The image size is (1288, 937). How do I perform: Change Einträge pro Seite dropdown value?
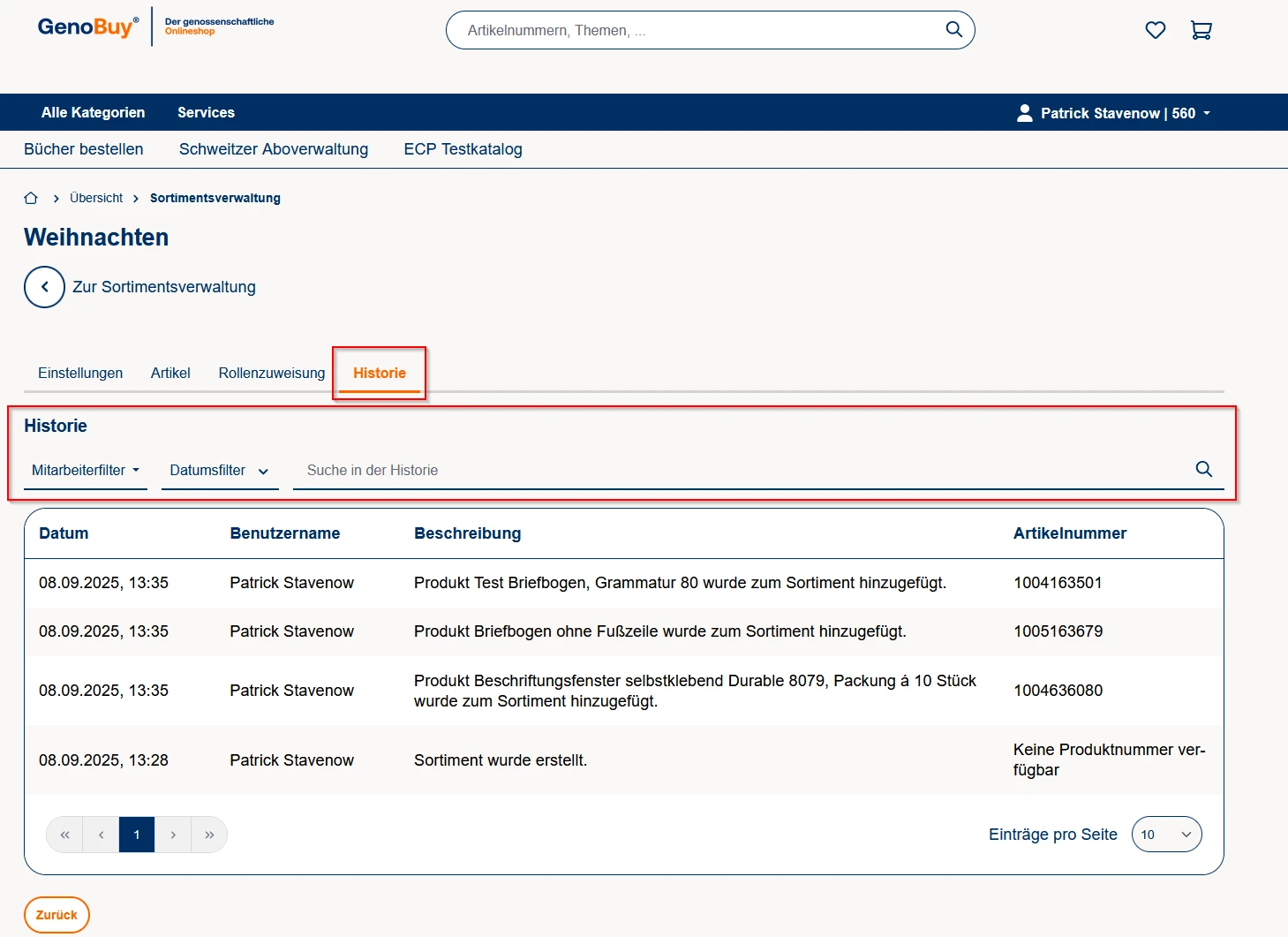pyautogui.click(x=1165, y=835)
